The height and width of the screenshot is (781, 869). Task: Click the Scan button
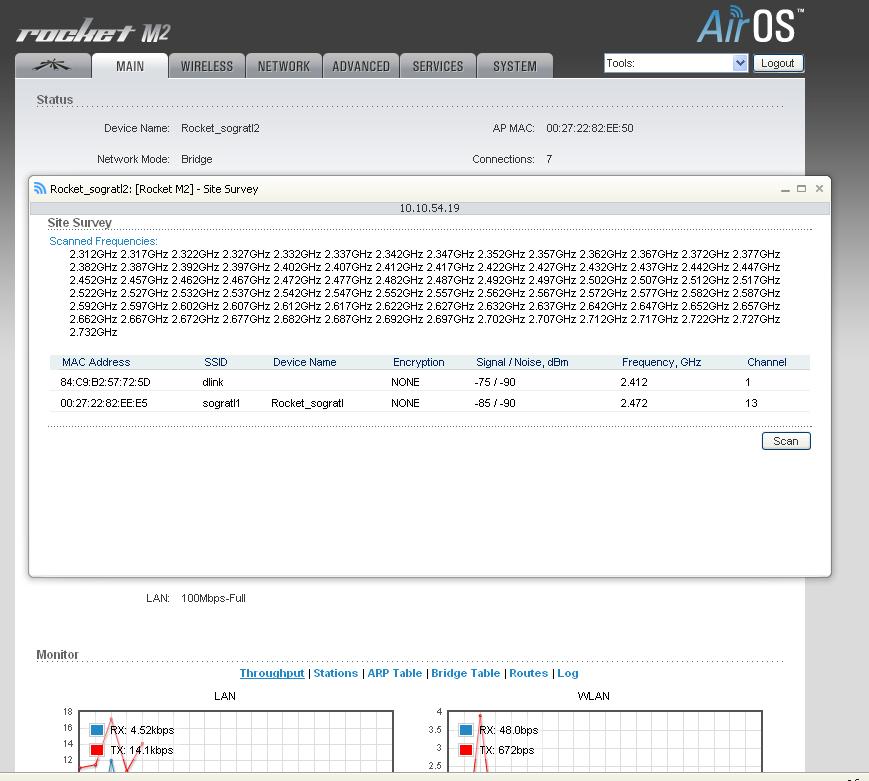pos(785,441)
